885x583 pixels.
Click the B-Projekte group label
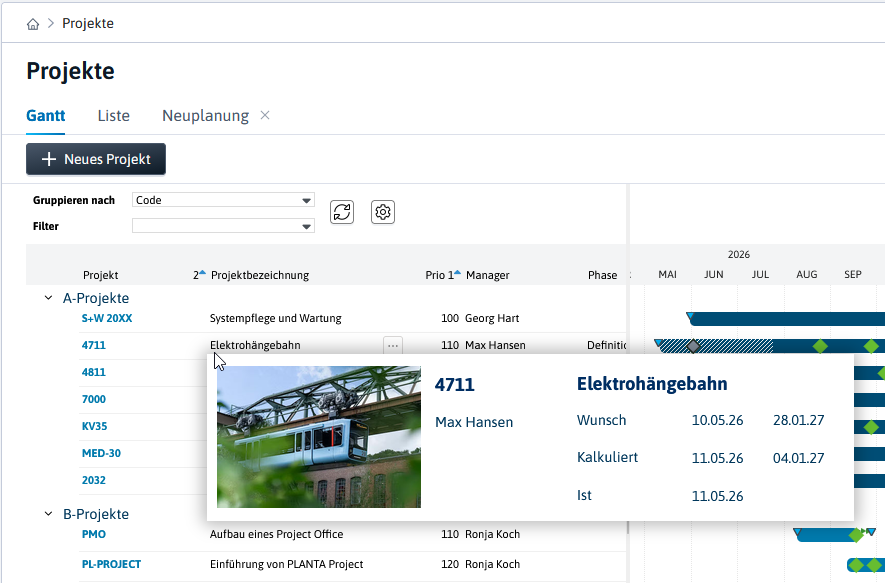click(x=96, y=514)
